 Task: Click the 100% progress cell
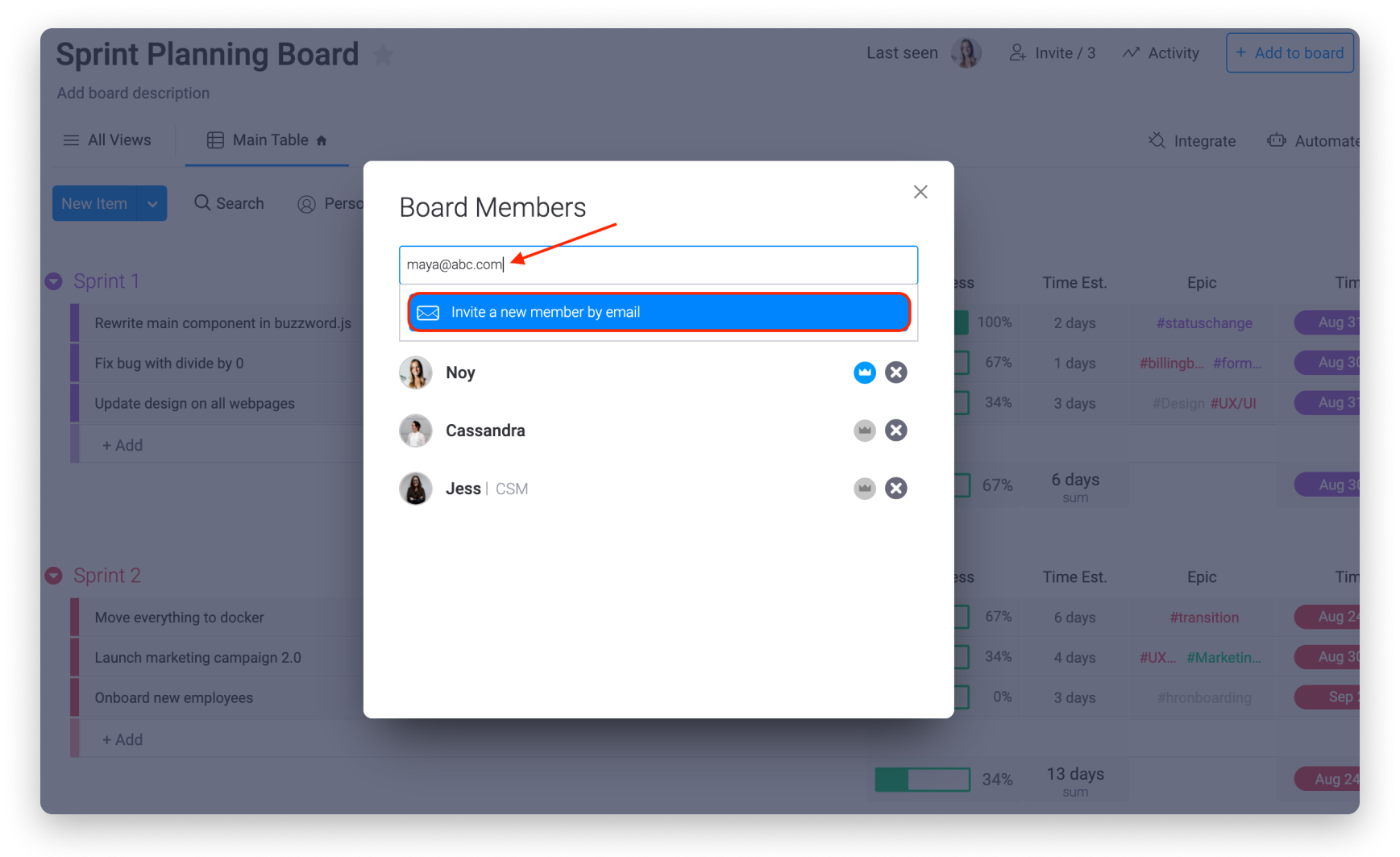pyautogui.click(x=994, y=322)
